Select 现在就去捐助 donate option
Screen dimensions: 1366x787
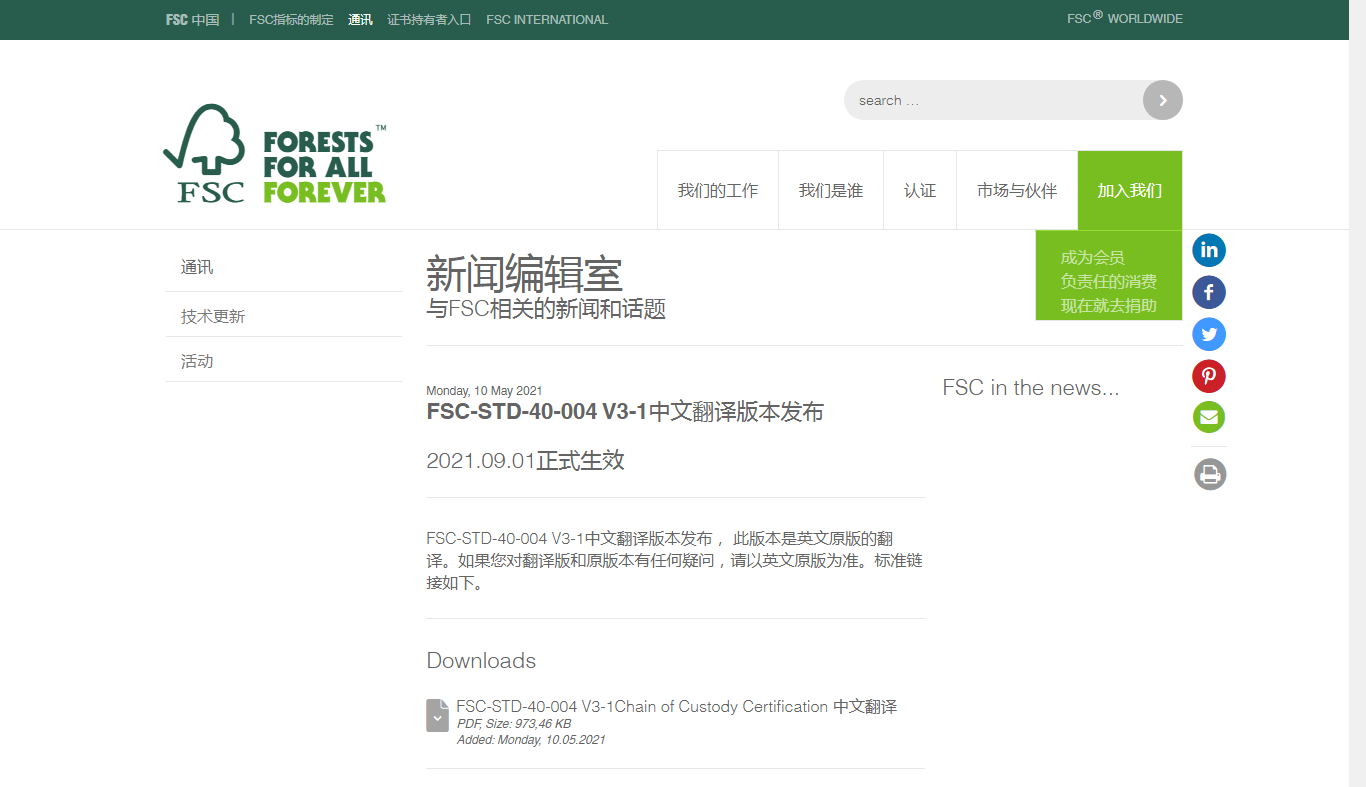pos(1109,306)
